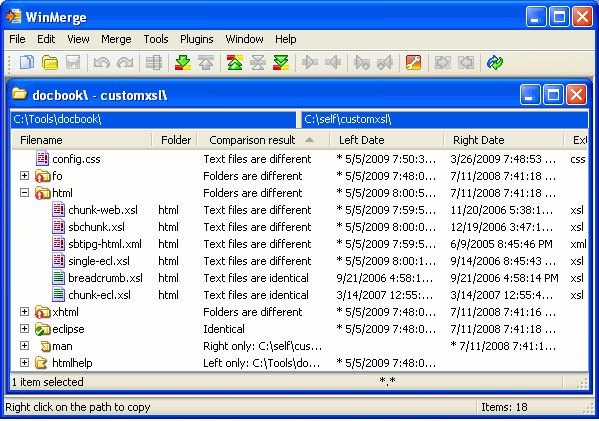Click the All Right toolbar icon
The width and height of the screenshot is (599, 421).
(x=443, y=62)
